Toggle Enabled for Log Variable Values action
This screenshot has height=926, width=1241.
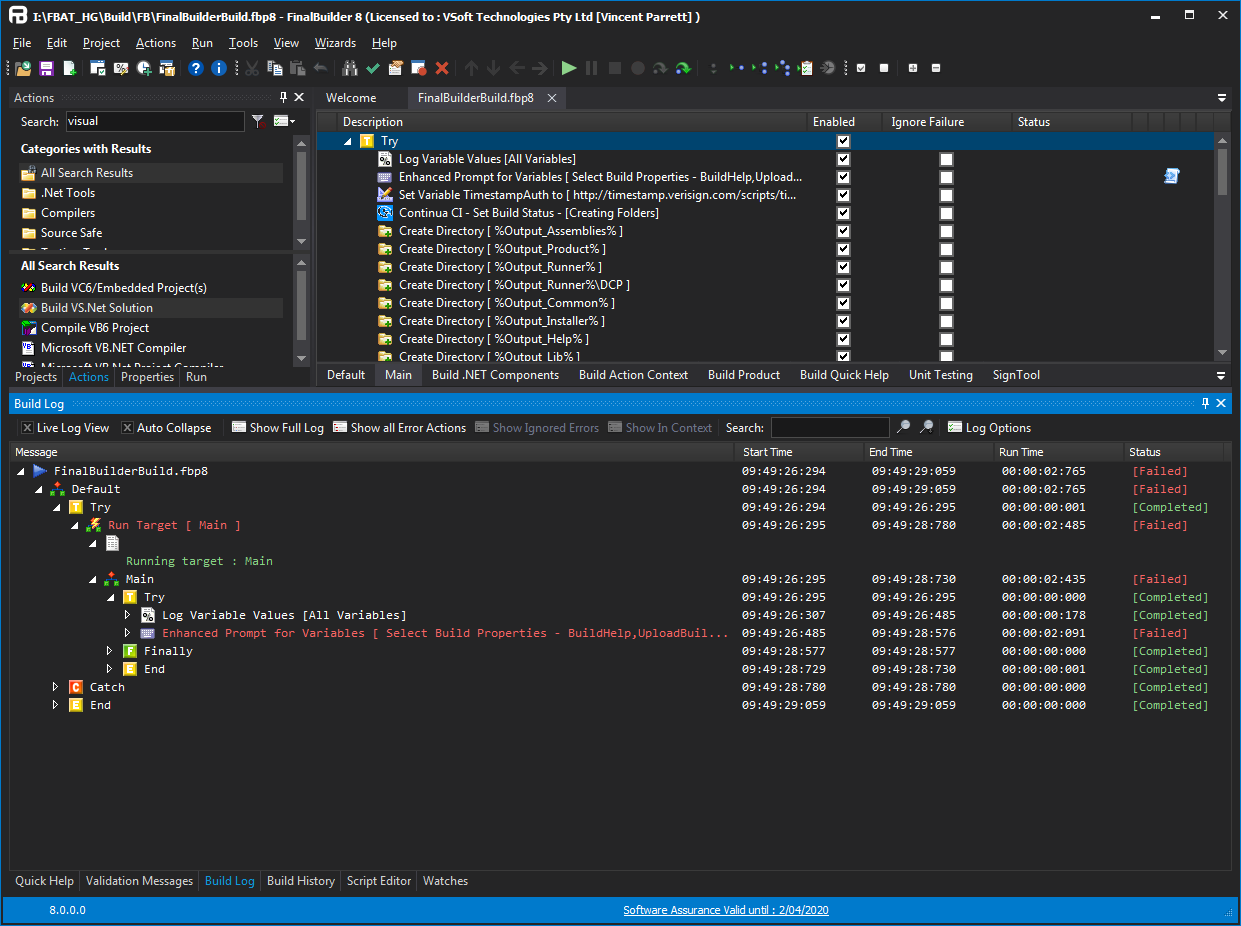pyautogui.click(x=843, y=159)
